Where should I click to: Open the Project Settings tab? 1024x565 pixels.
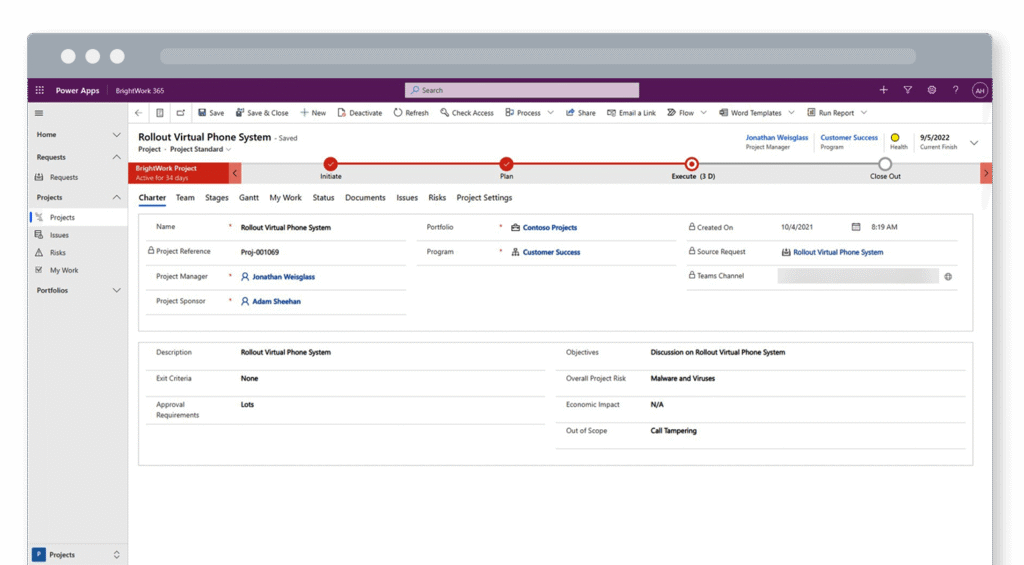pos(484,198)
